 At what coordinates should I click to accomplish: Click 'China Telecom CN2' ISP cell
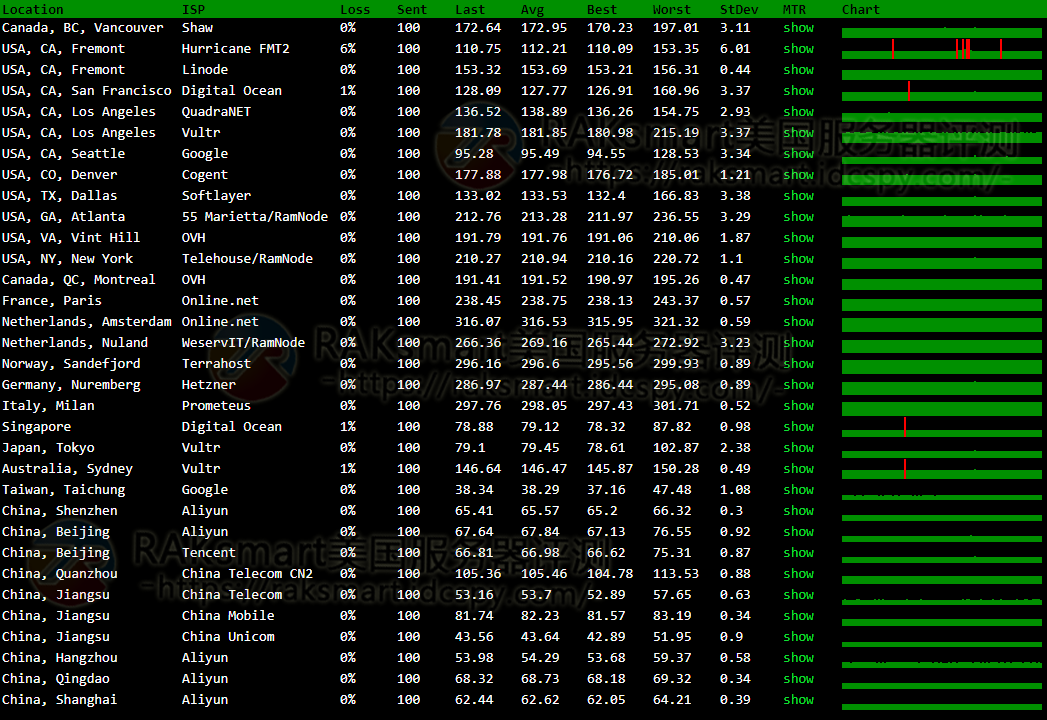[247, 574]
